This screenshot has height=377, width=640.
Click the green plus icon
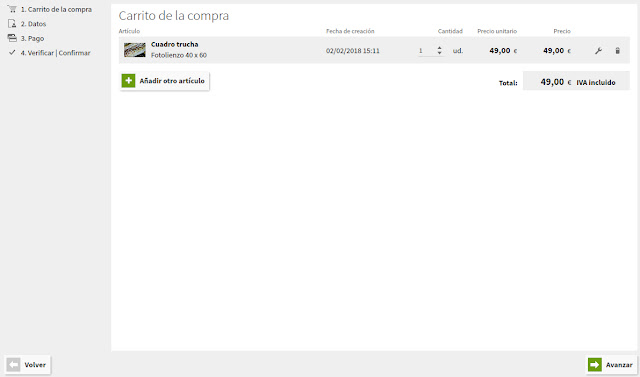point(128,81)
